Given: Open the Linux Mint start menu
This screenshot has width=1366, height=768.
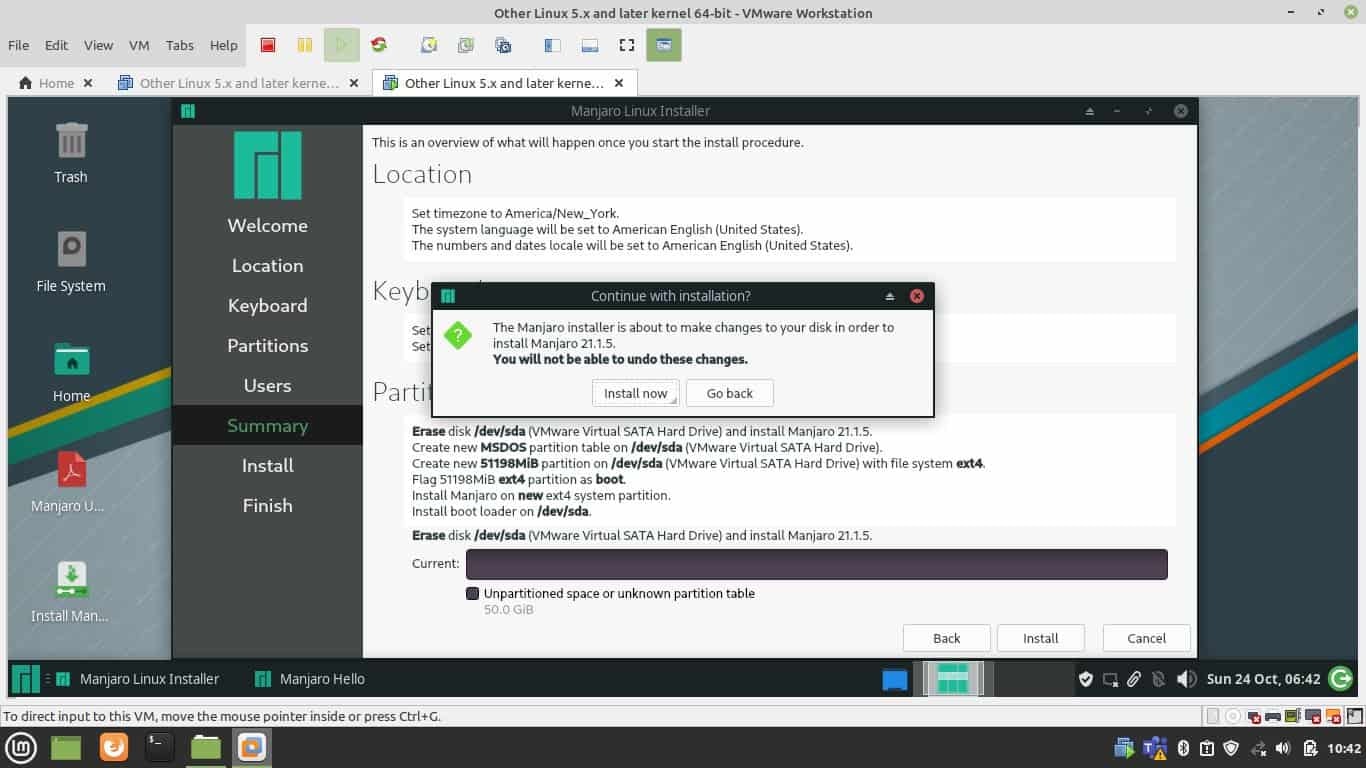Looking at the screenshot, I should 22,747.
